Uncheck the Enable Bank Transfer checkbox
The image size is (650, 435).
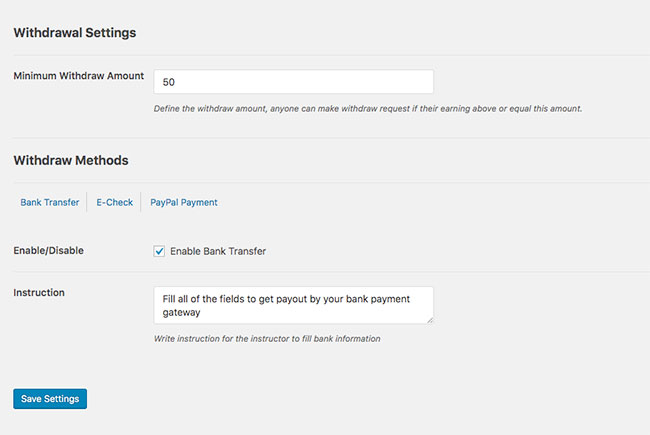[159, 251]
